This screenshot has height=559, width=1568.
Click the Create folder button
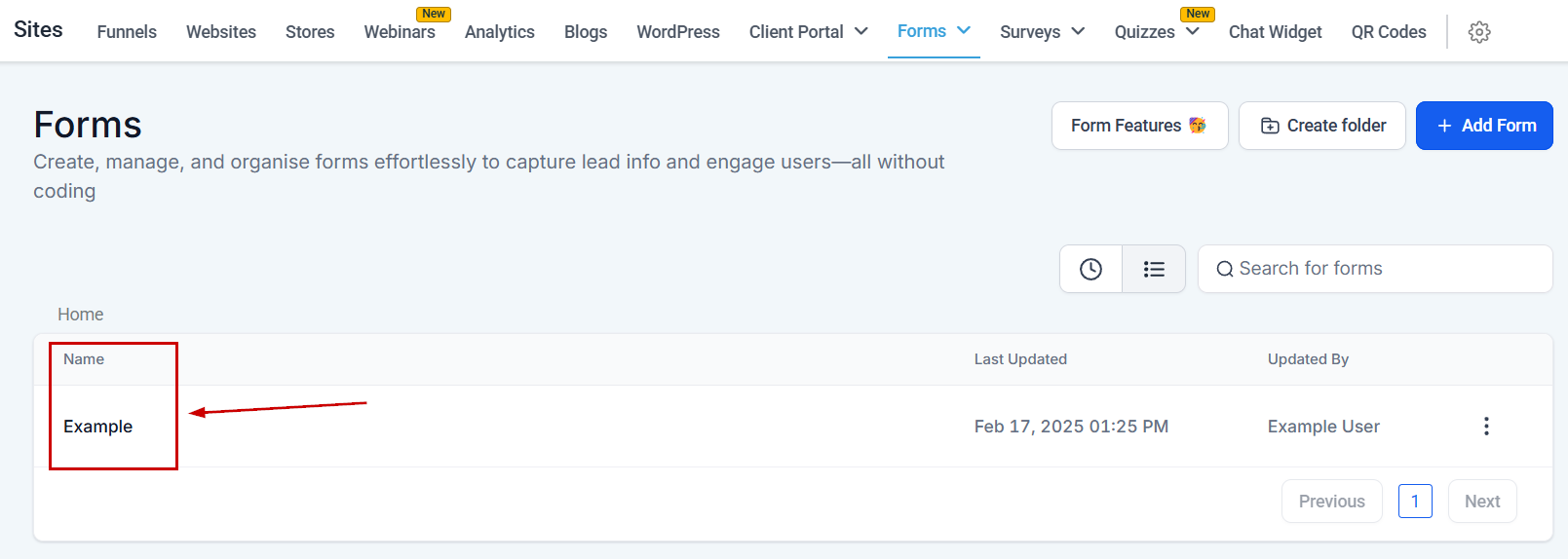1321,126
